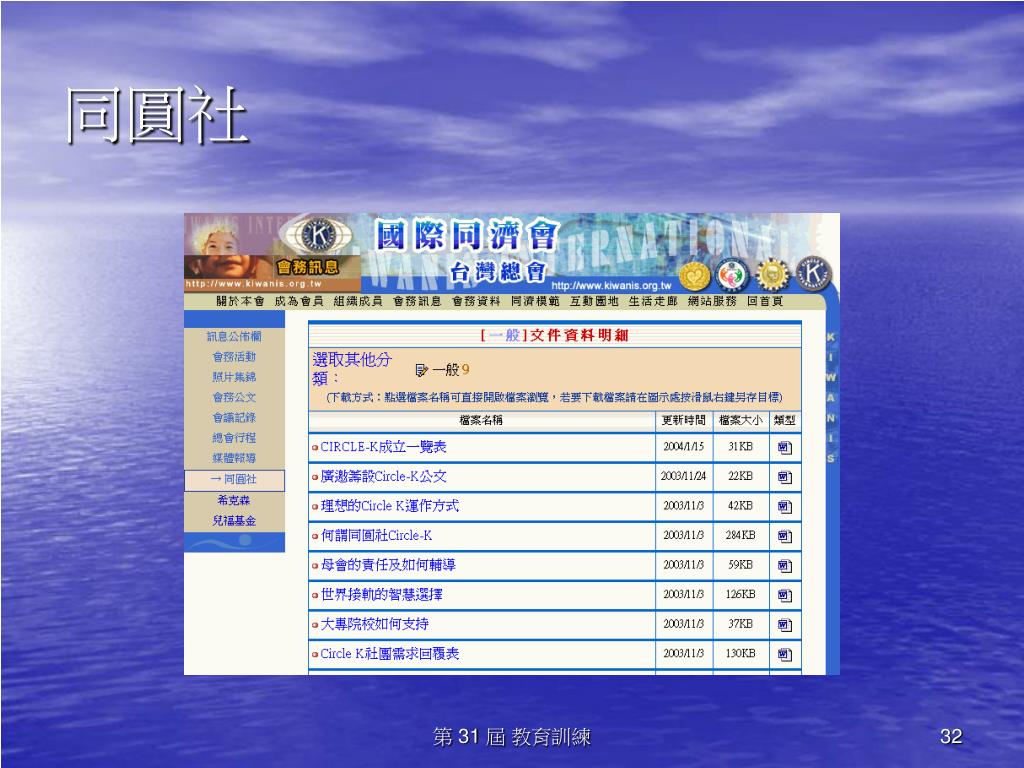
Task: Open the Circle K社團需求回覆表 file link
Action: pos(390,653)
